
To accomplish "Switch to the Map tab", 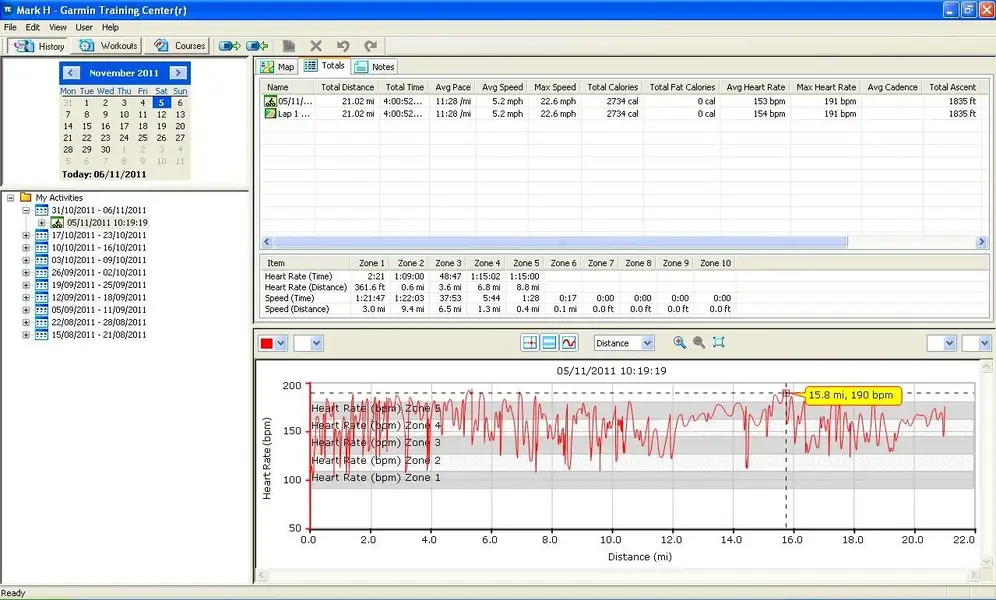I will pos(277,67).
